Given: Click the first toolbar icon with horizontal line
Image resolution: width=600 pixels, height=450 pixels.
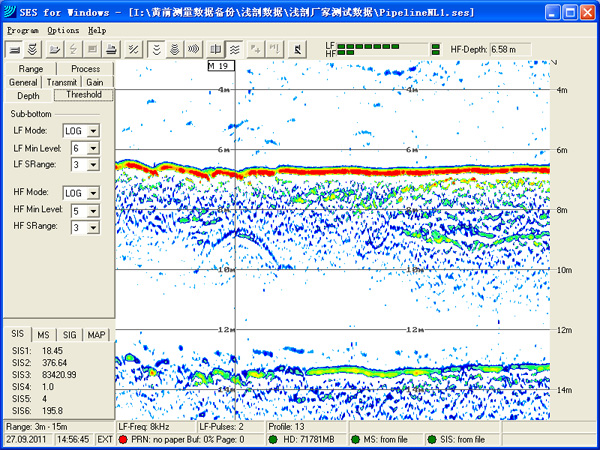Looking at the screenshot, I should (x=15, y=48).
